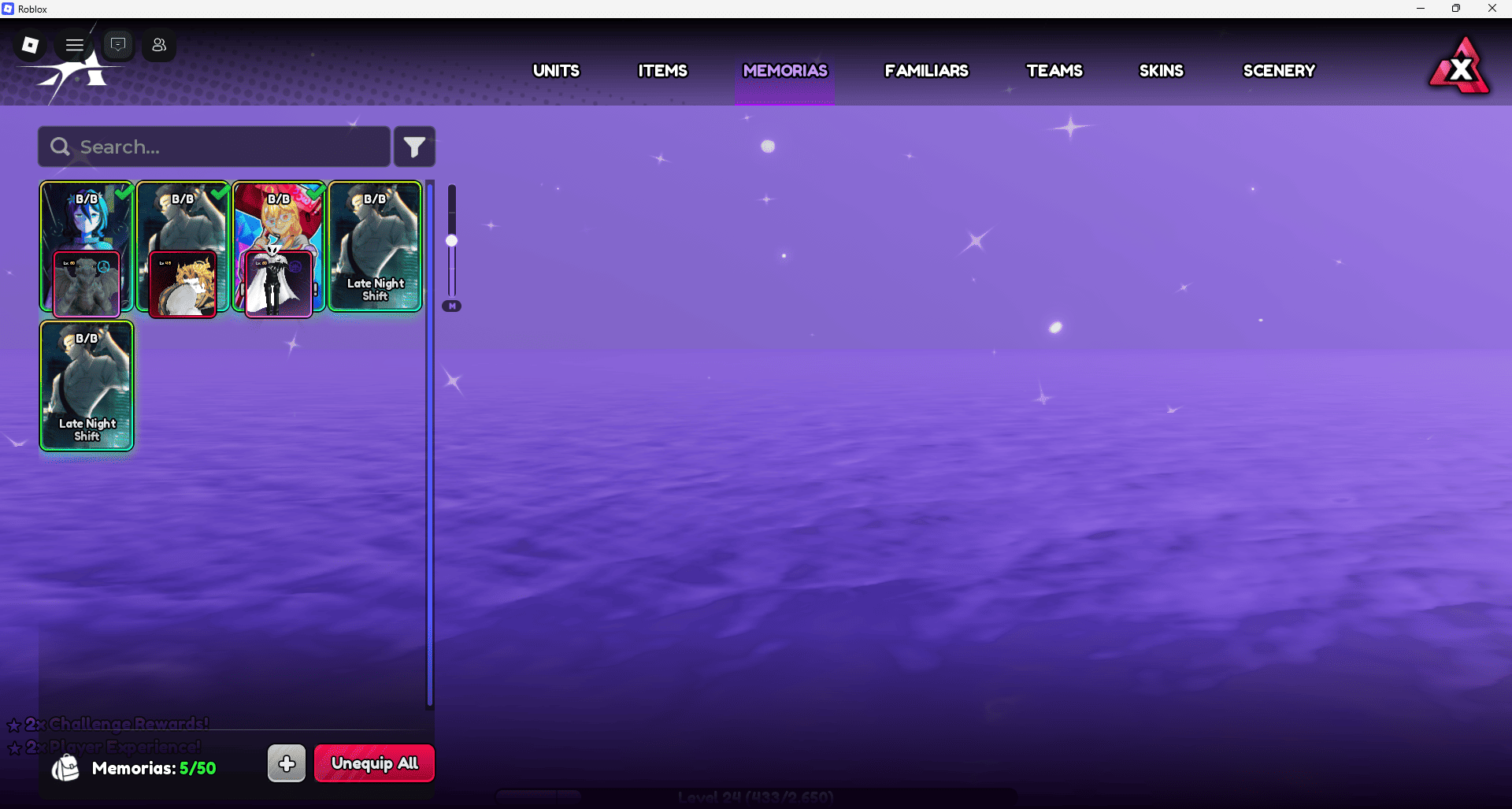Go to the TEAMS tab

point(1054,71)
